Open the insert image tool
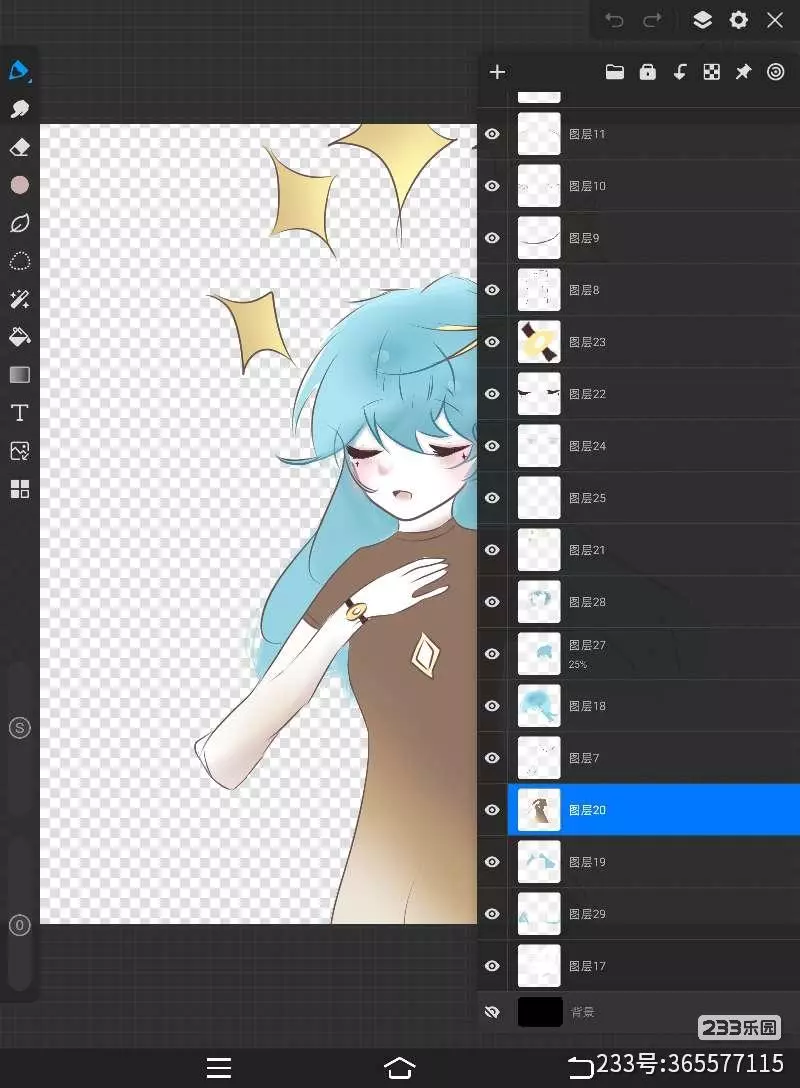800x1088 pixels. coord(19,451)
